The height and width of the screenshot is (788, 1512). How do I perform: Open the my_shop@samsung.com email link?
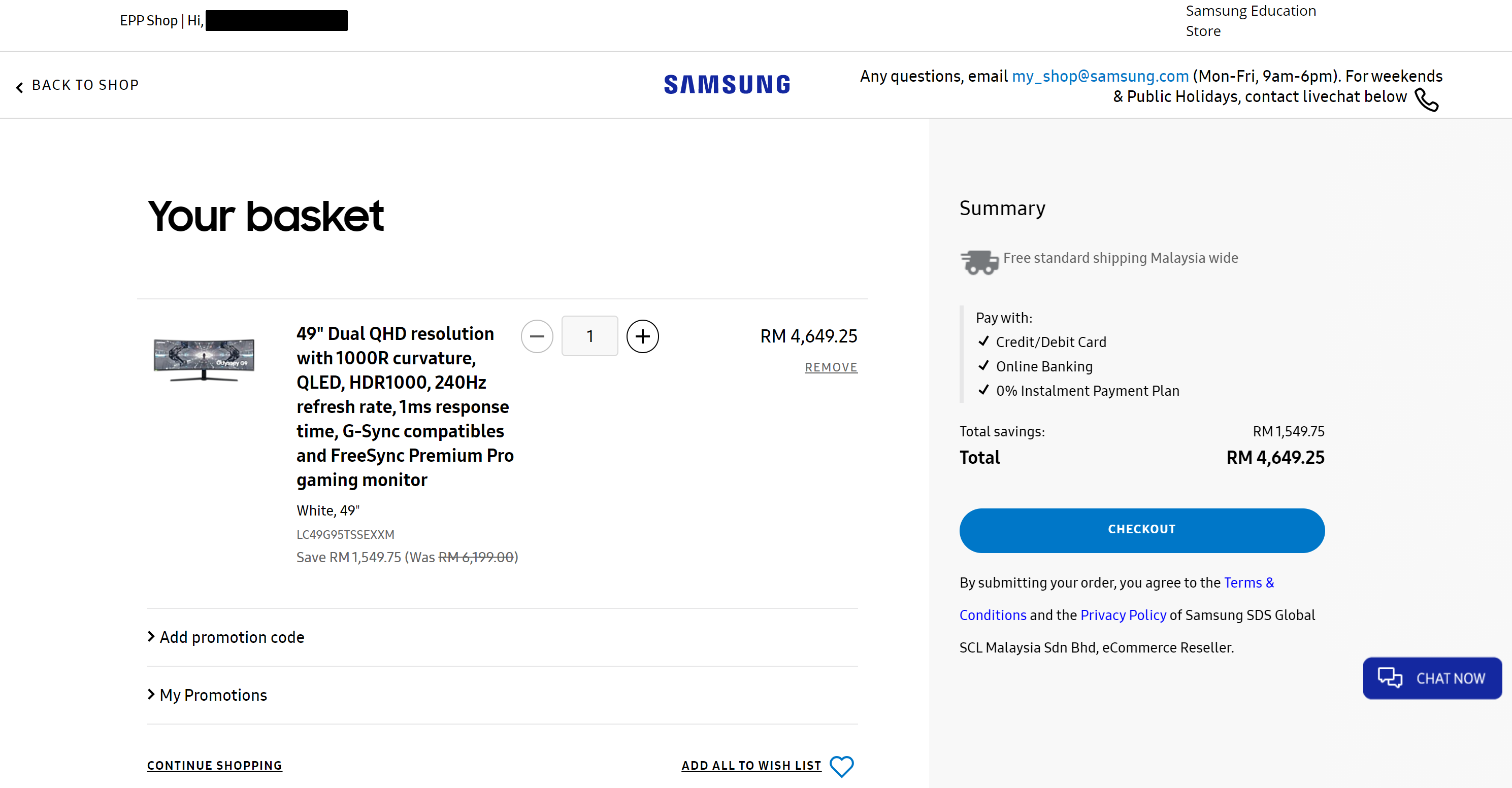[x=1099, y=76]
